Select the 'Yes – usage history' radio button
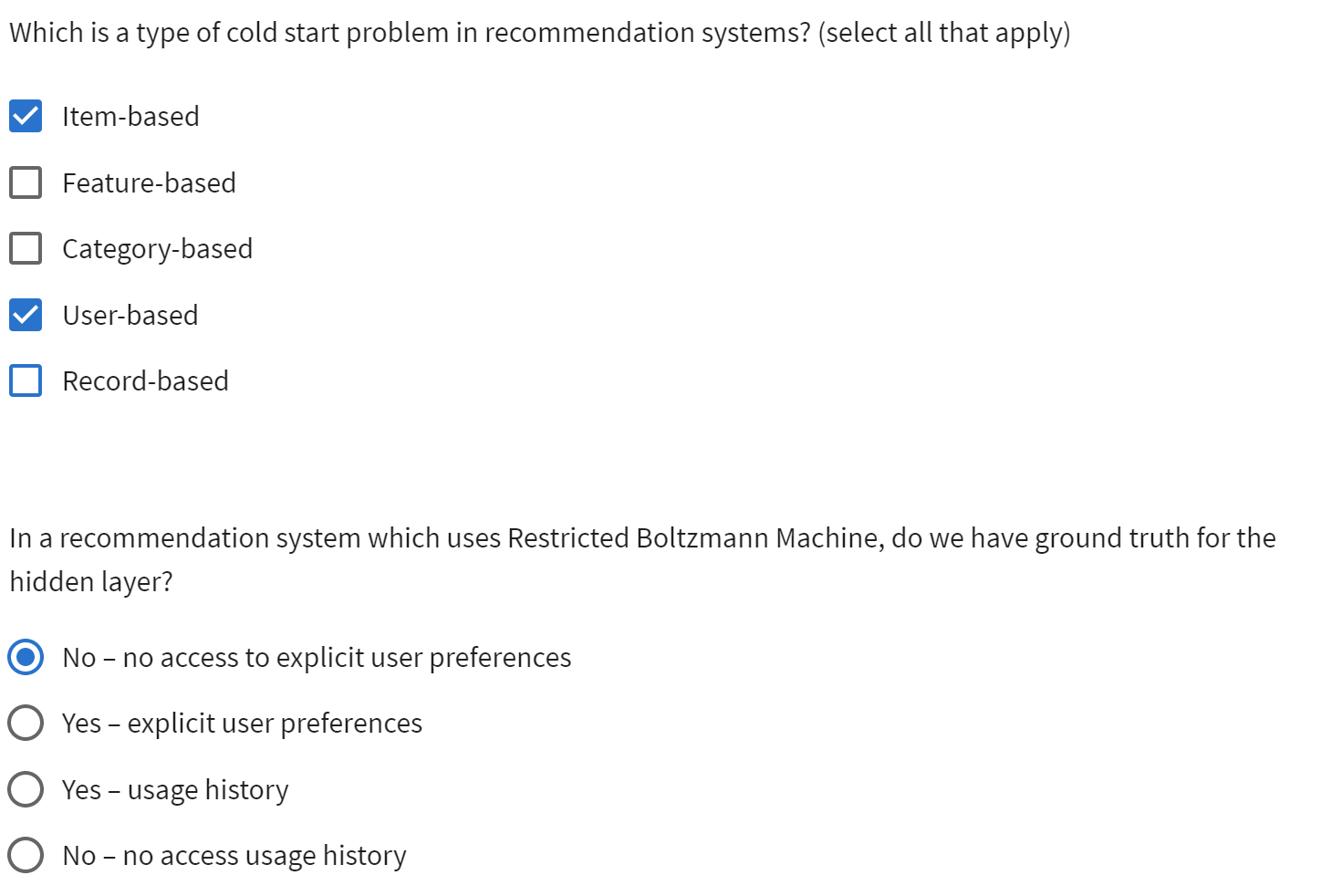 (x=25, y=788)
